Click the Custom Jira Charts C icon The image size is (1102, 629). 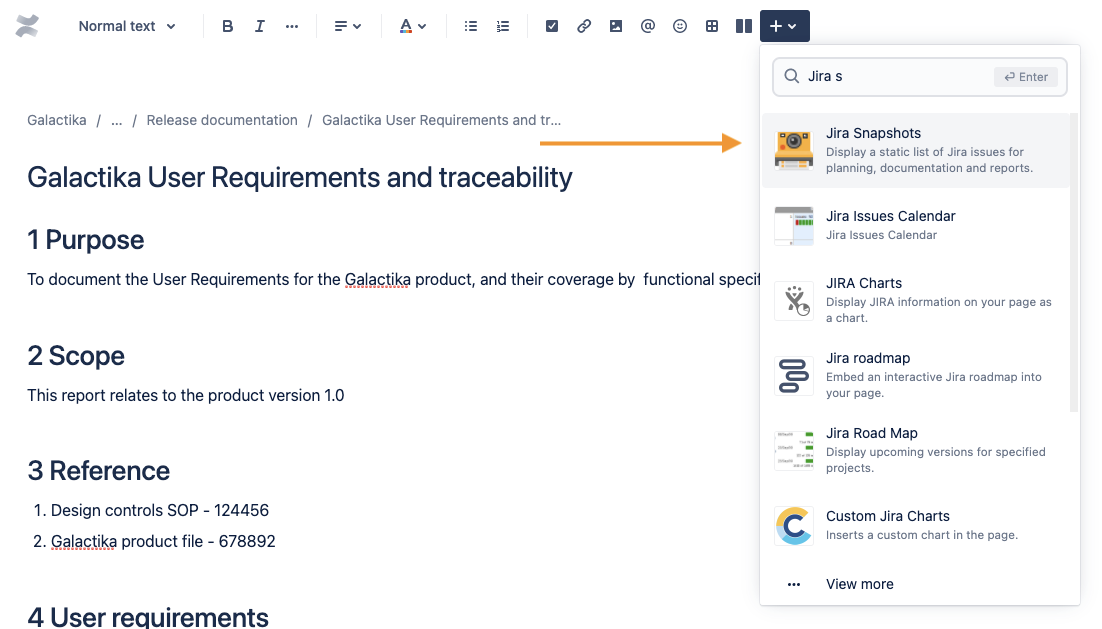pos(794,526)
